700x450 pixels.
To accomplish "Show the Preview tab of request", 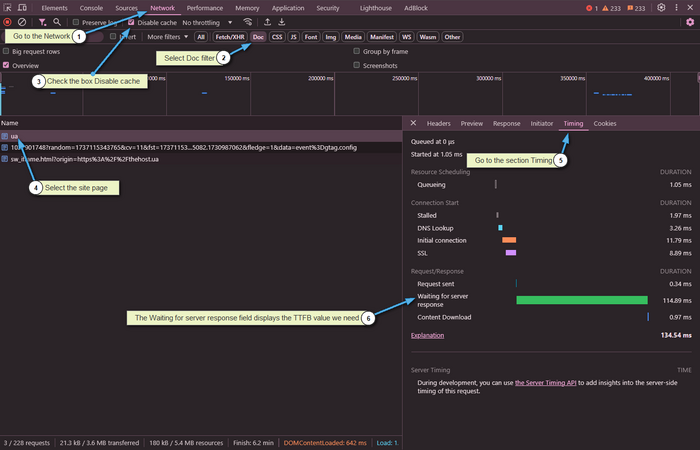I will [472, 123].
